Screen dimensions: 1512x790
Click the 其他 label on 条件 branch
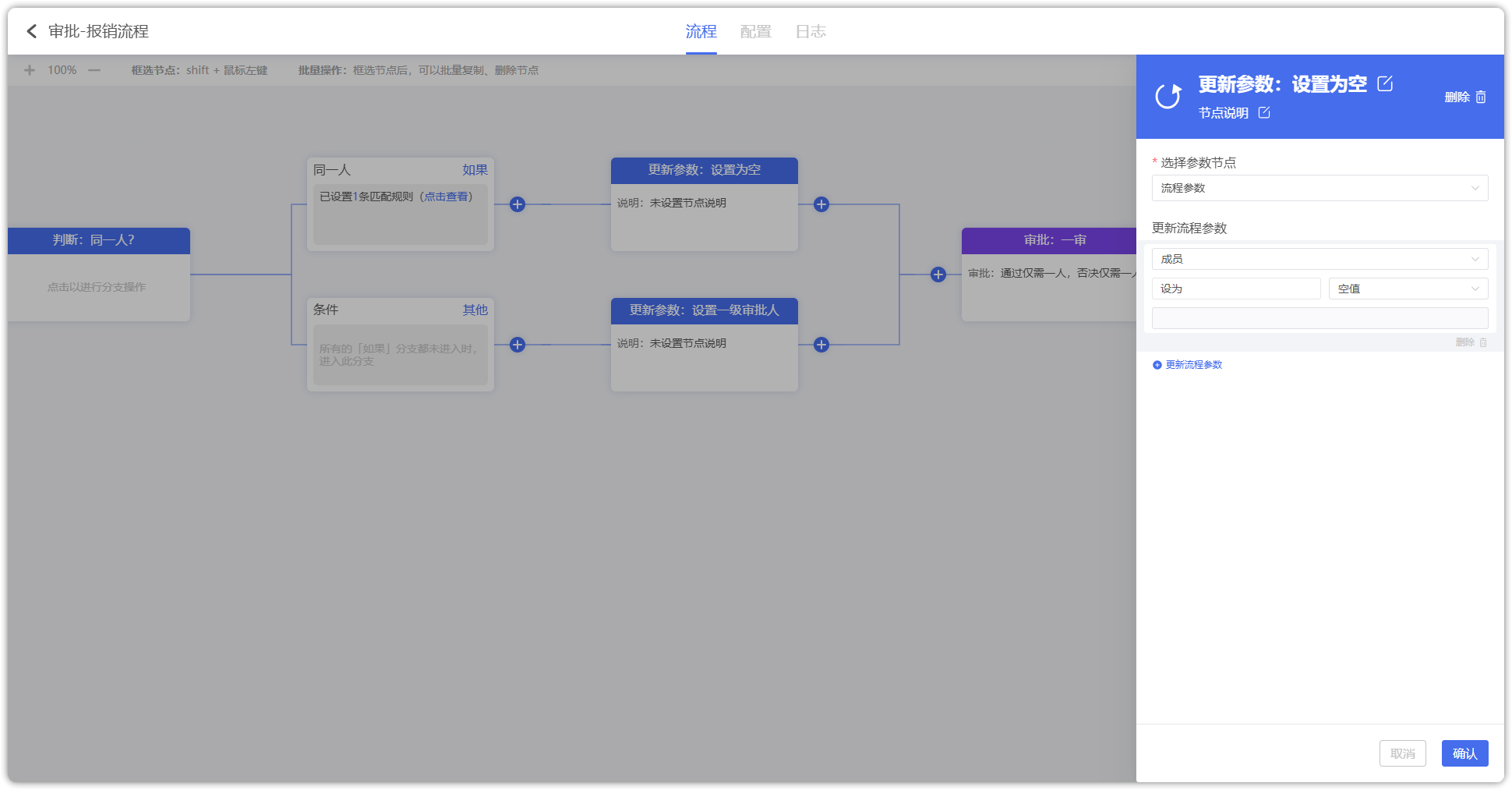(x=475, y=310)
